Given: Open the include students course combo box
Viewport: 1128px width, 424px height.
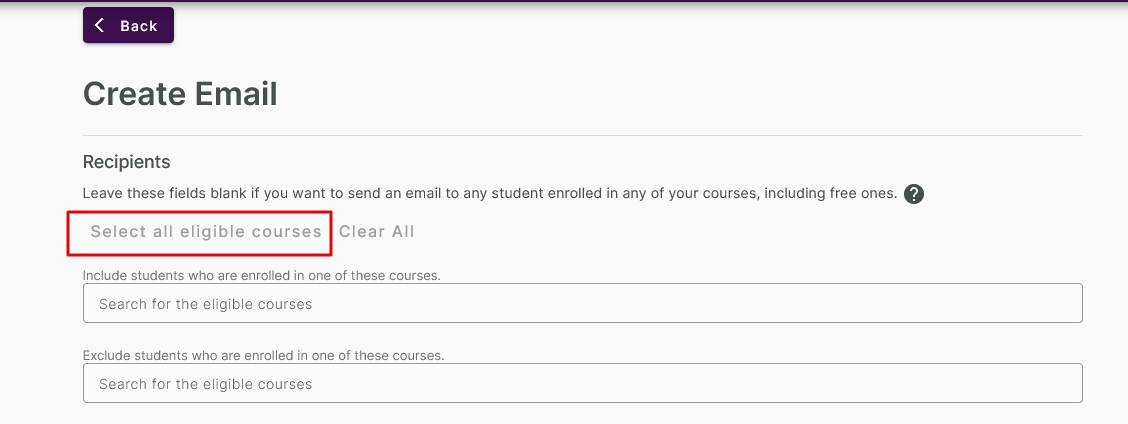Looking at the screenshot, I should (583, 303).
